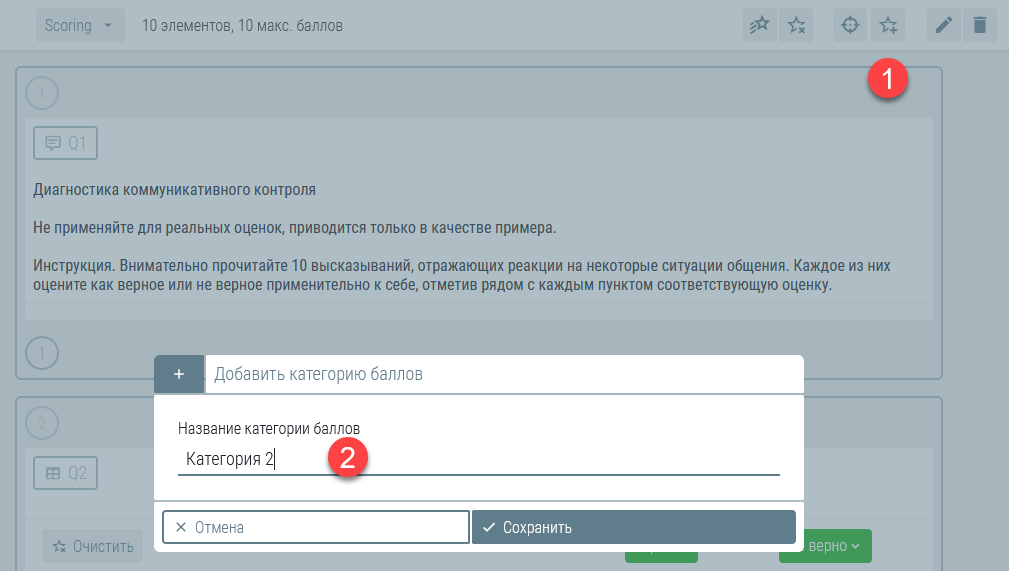Click the auto-assign stars icon
Screen dimensions: 1009x571
tap(759, 26)
